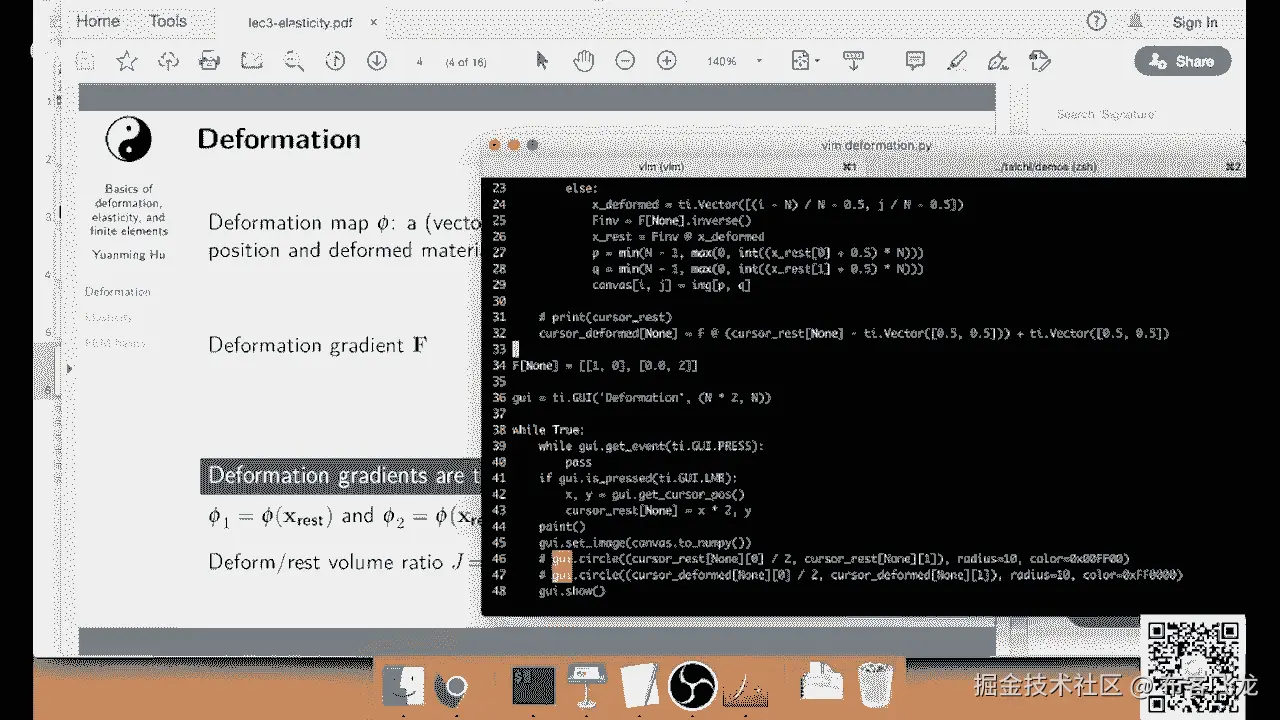The height and width of the screenshot is (720, 1280).
Task: Click the stamp tool icon
Action: click(x=1039, y=61)
